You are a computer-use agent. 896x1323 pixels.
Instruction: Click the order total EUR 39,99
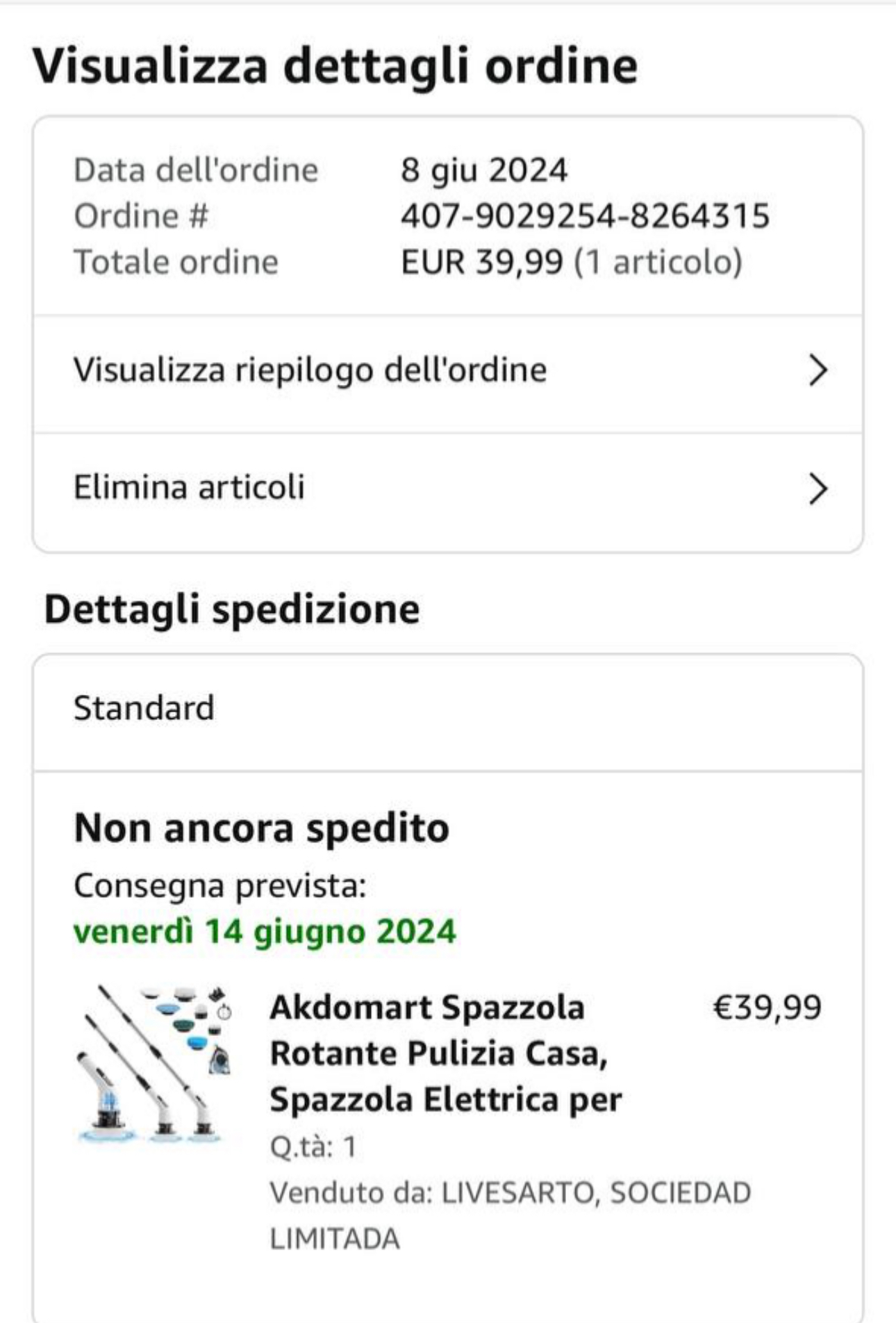pos(481,262)
